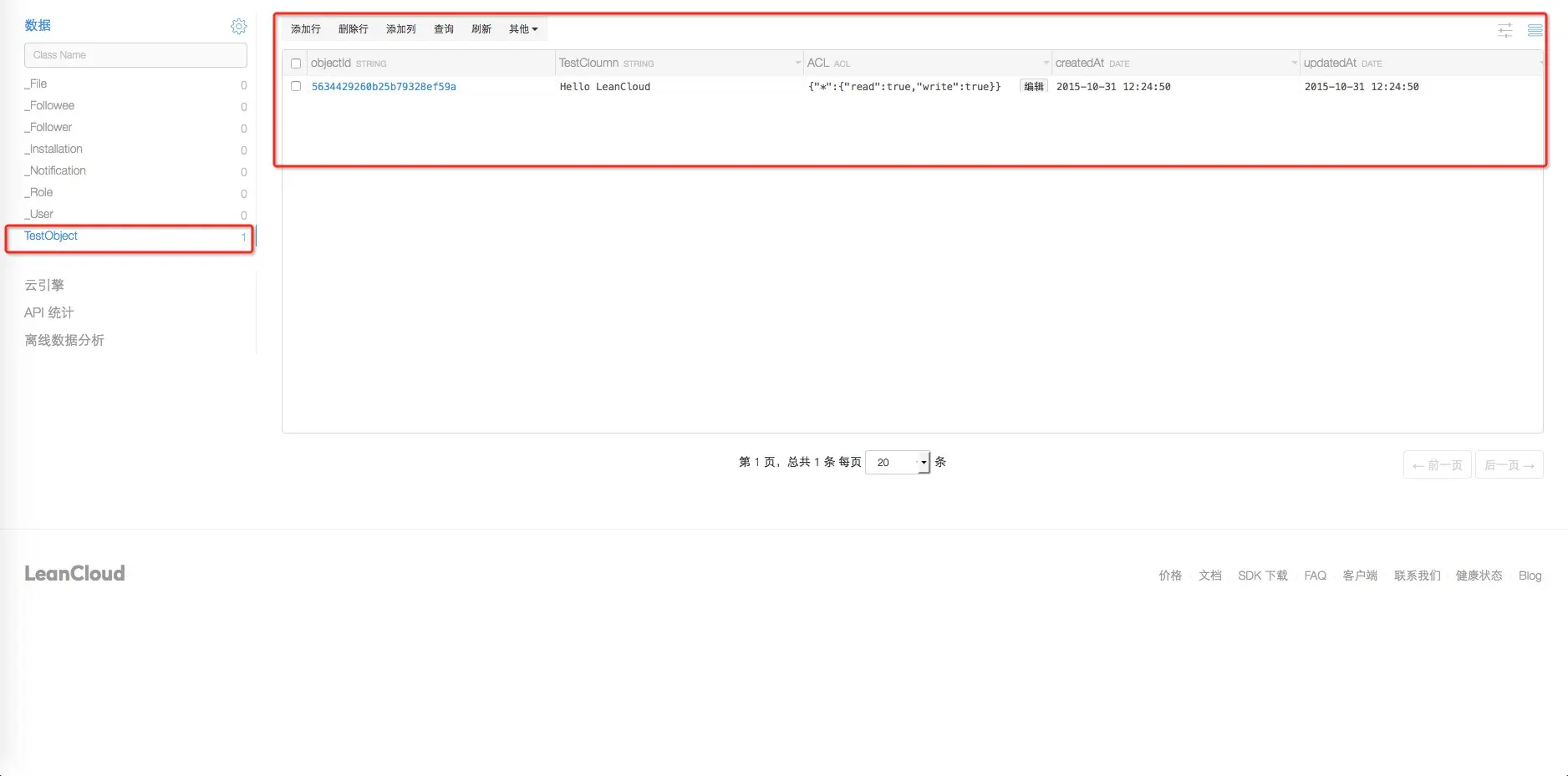Open the 健康状态 footer link
The width and height of the screenshot is (1568, 776).
coord(1479,576)
